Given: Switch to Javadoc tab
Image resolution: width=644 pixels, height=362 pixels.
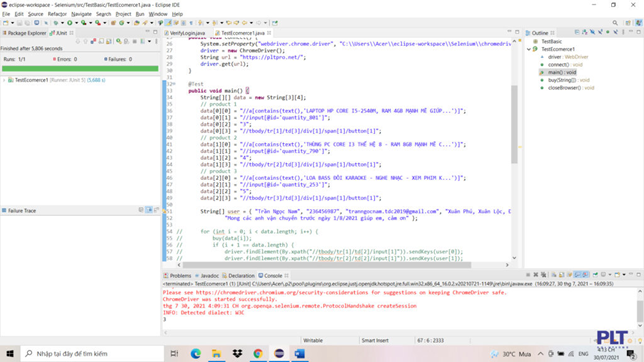Looking at the screenshot, I should coord(207,275).
